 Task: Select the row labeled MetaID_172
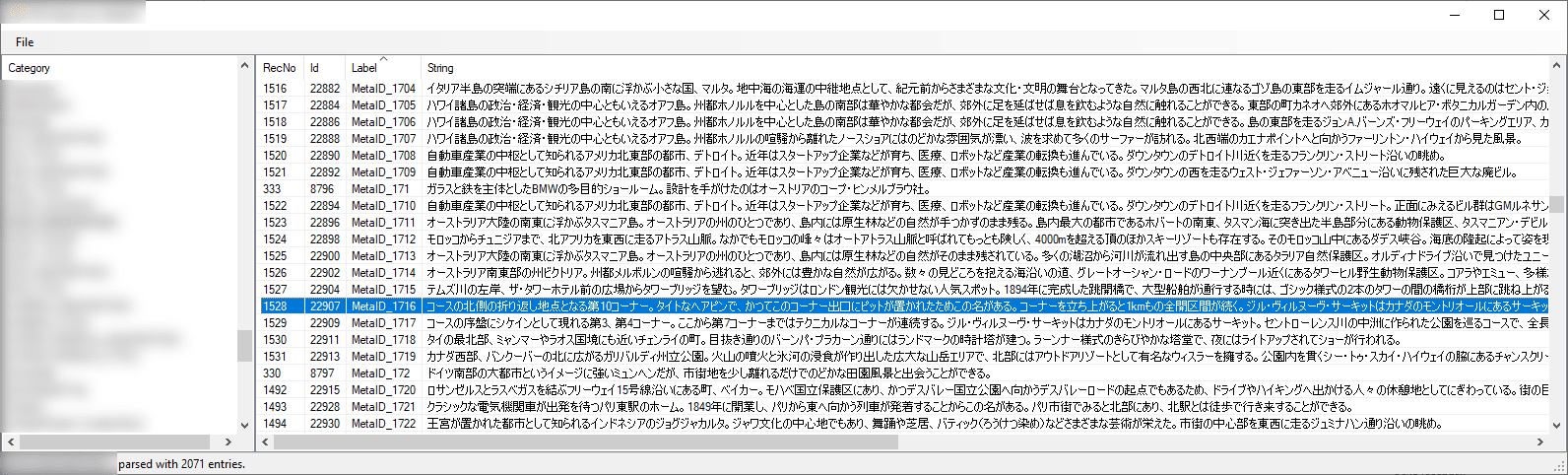(904, 373)
